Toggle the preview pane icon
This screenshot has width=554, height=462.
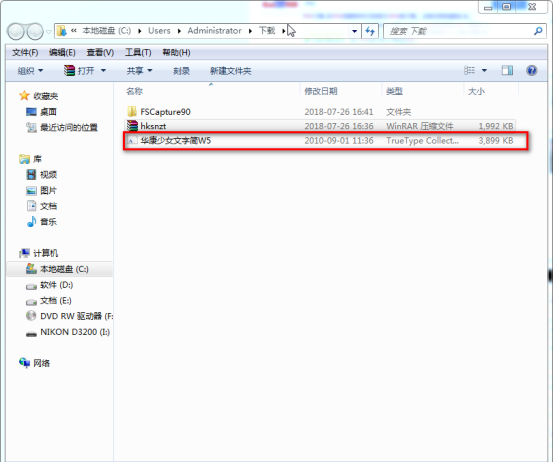click(507, 70)
